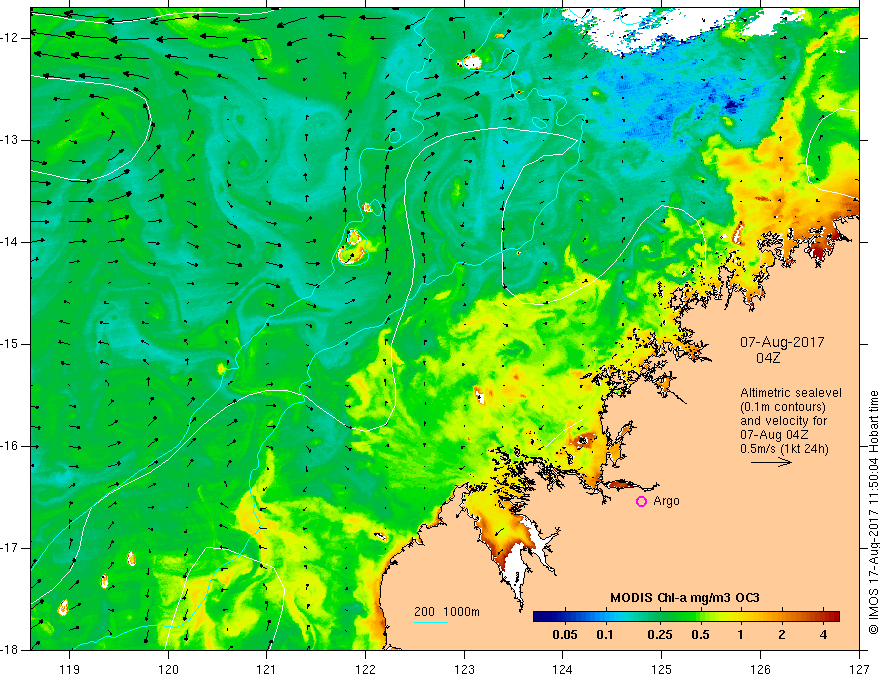This screenshot has width=880, height=680.
Task: Click the '127' longitude axis label
Action: pyautogui.click(x=859, y=669)
